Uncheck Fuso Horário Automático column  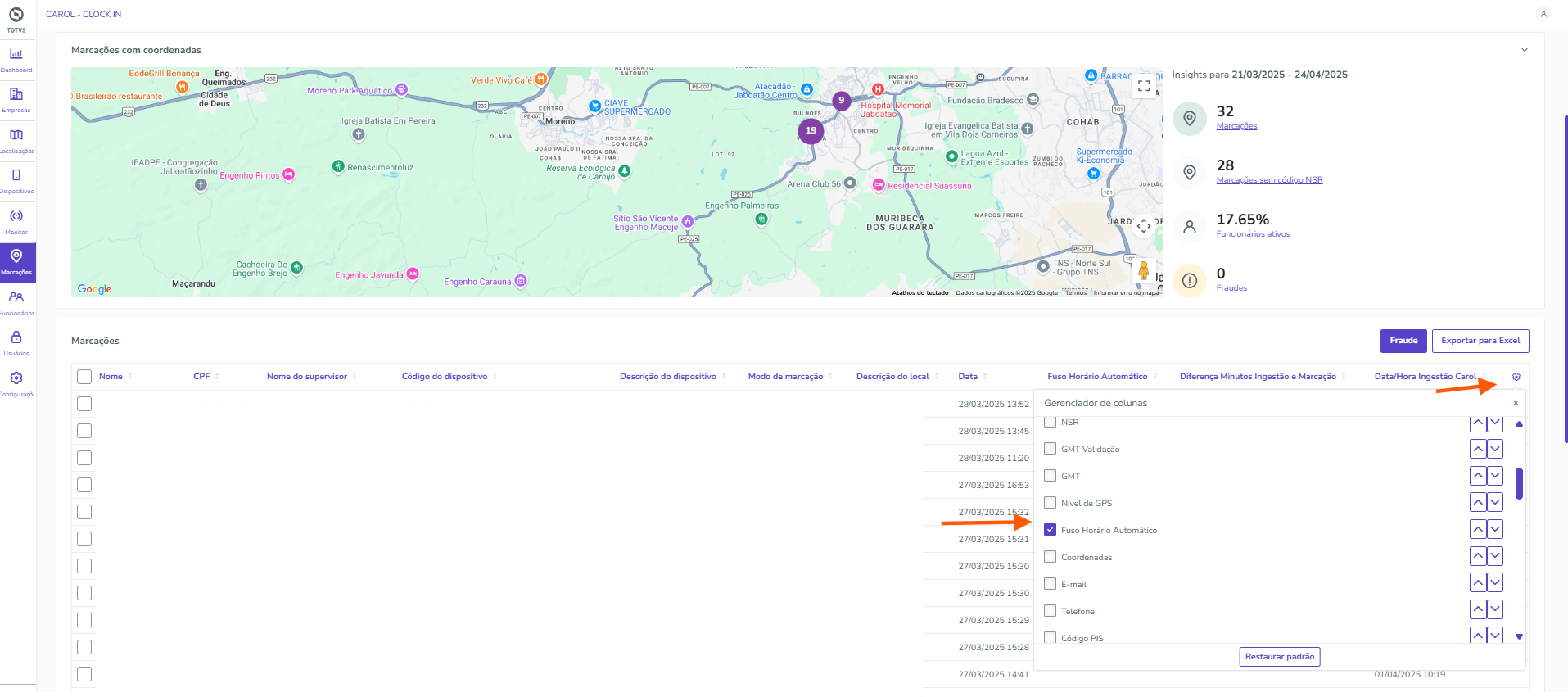[x=1051, y=530]
